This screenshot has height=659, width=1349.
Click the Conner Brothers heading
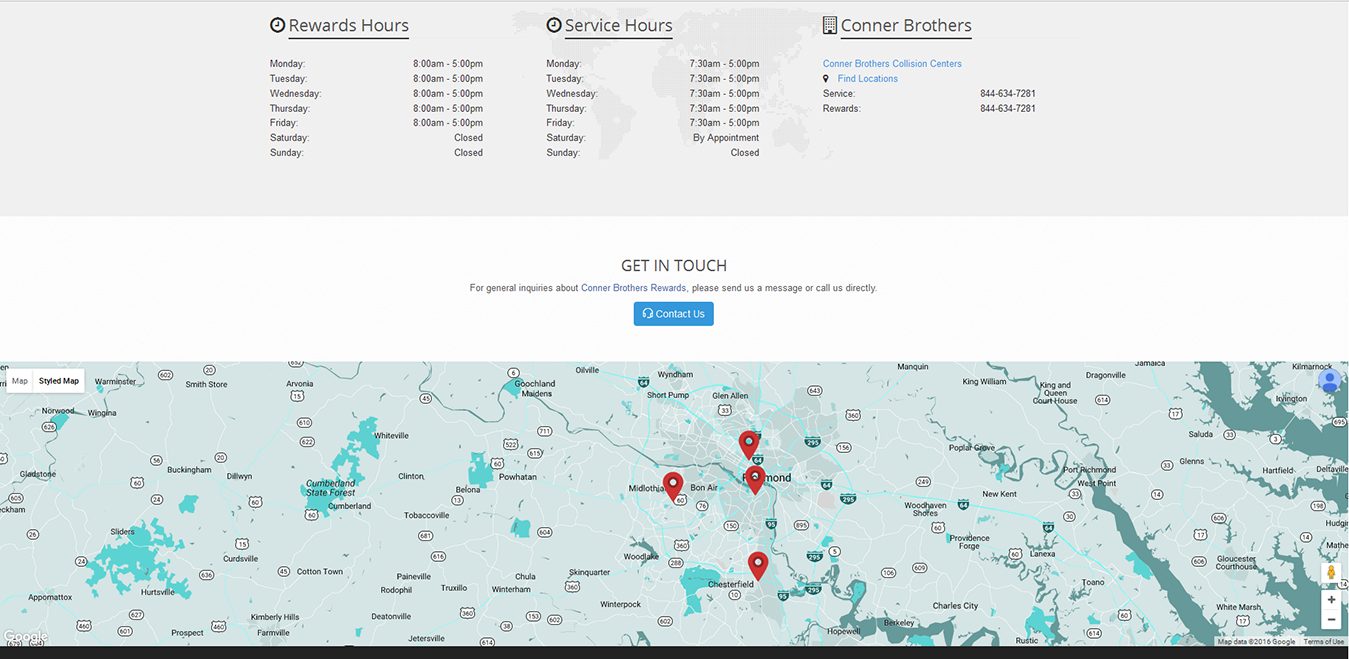coord(906,26)
